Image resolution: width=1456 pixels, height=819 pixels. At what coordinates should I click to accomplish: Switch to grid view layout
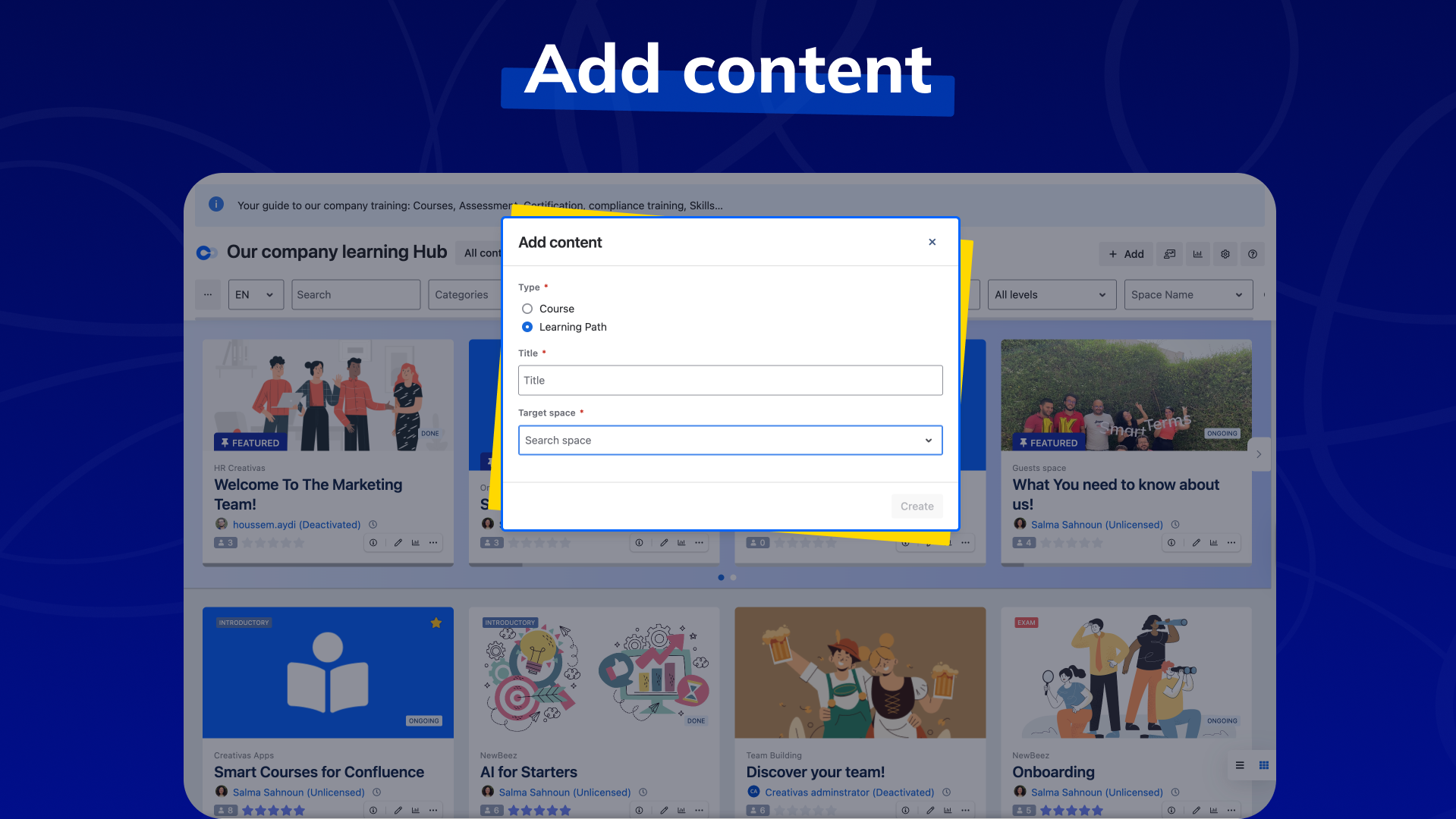click(x=1264, y=765)
